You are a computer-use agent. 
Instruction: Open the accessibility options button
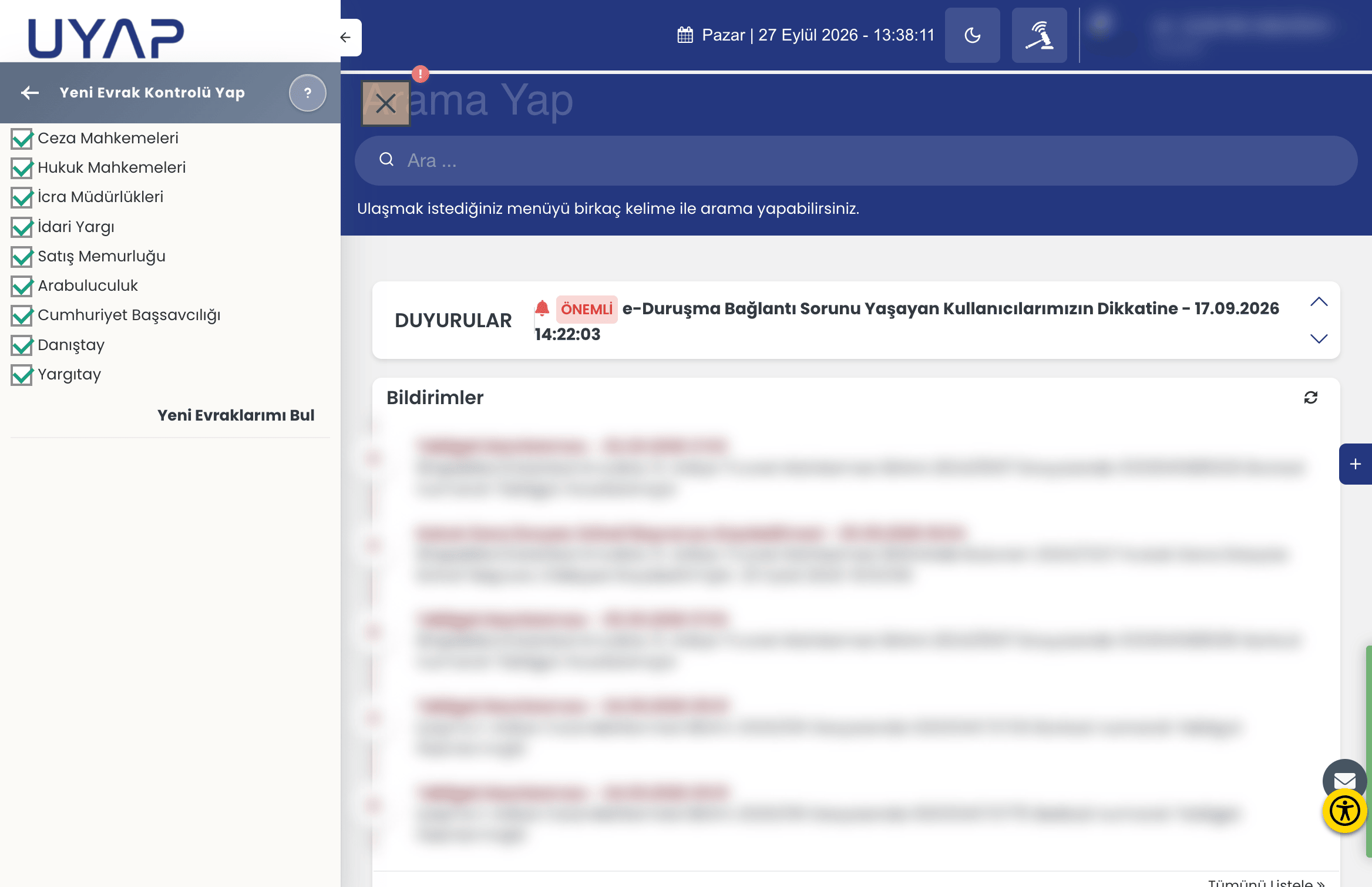1344,811
